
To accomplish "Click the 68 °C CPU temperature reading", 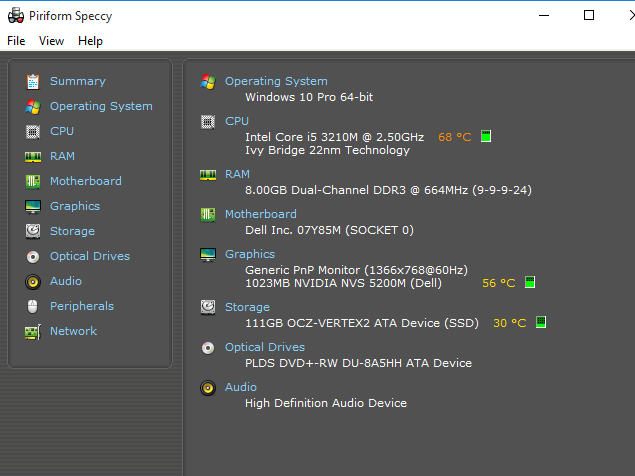I will (455, 137).
